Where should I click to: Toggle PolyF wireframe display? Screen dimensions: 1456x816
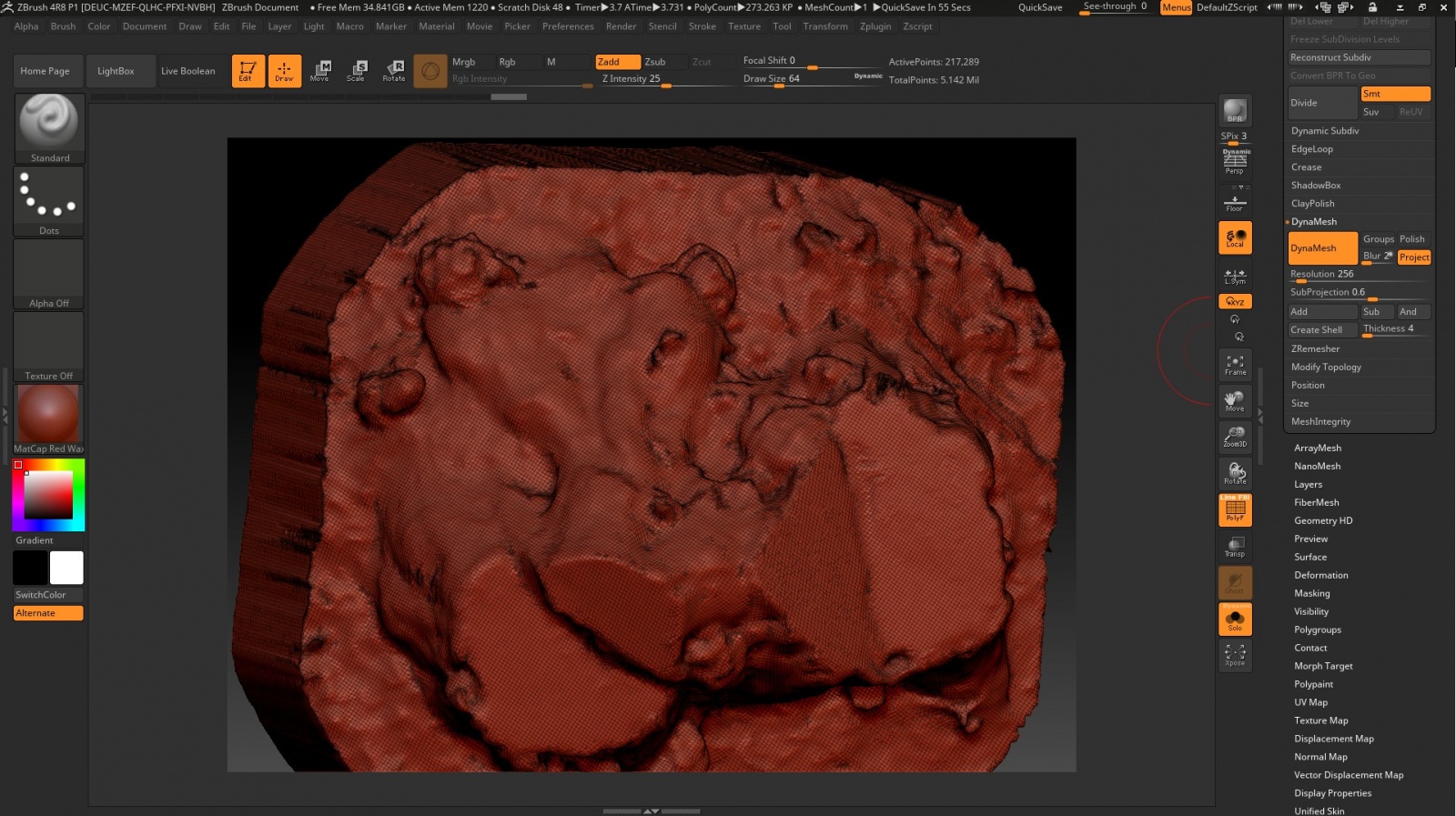1235,510
